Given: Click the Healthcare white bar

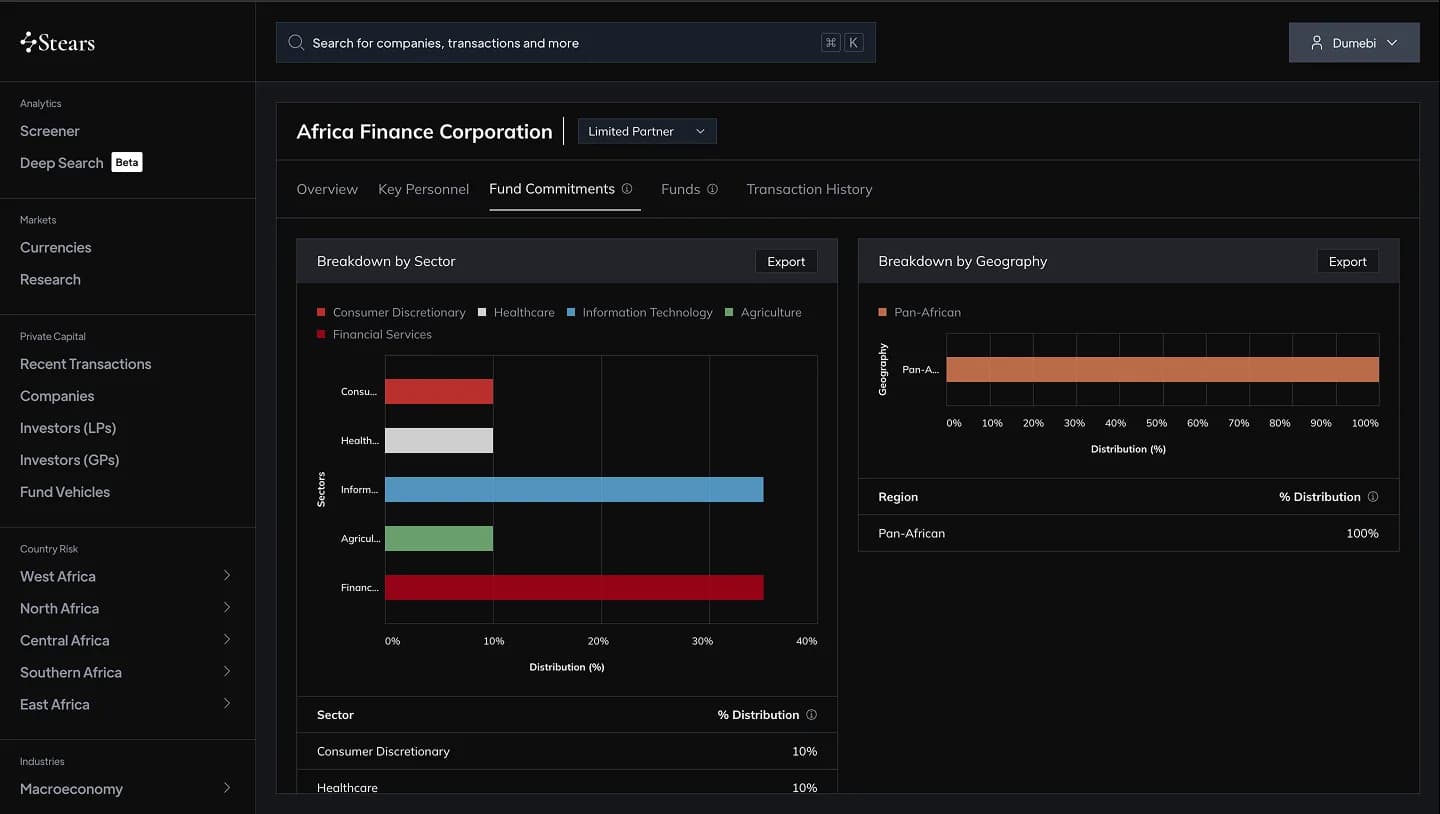Looking at the screenshot, I should 439,440.
